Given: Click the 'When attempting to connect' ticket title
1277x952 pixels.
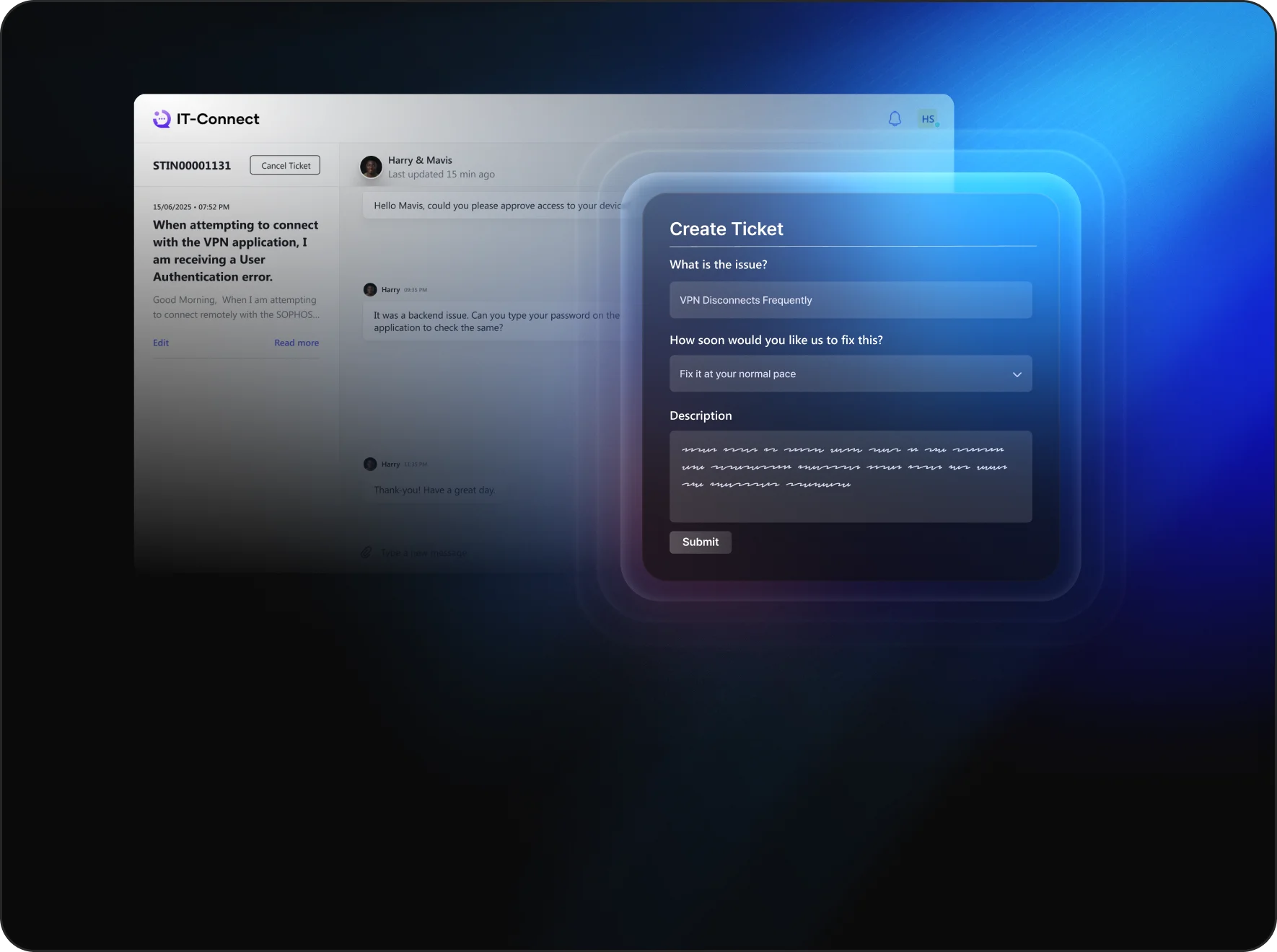Looking at the screenshot, I should click(236, 251).
